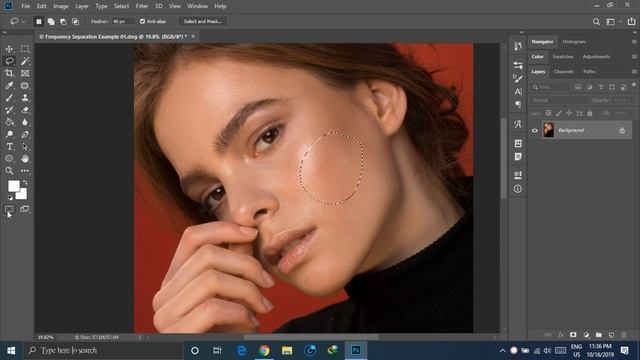Change screen mode icon in toolbar
640x360 pixels.
(x=25, y=209)
